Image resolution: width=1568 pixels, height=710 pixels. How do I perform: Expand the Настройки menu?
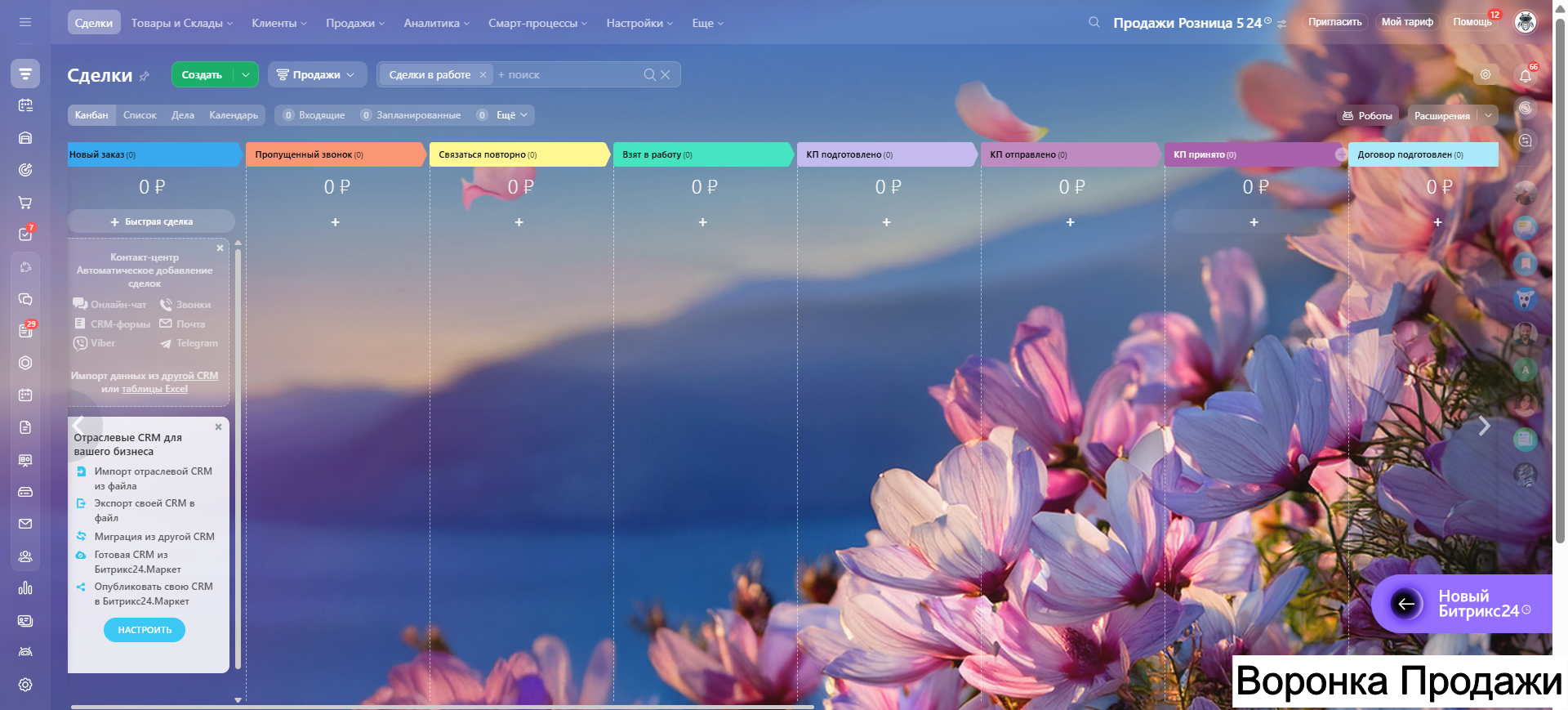tap(639, 23)
